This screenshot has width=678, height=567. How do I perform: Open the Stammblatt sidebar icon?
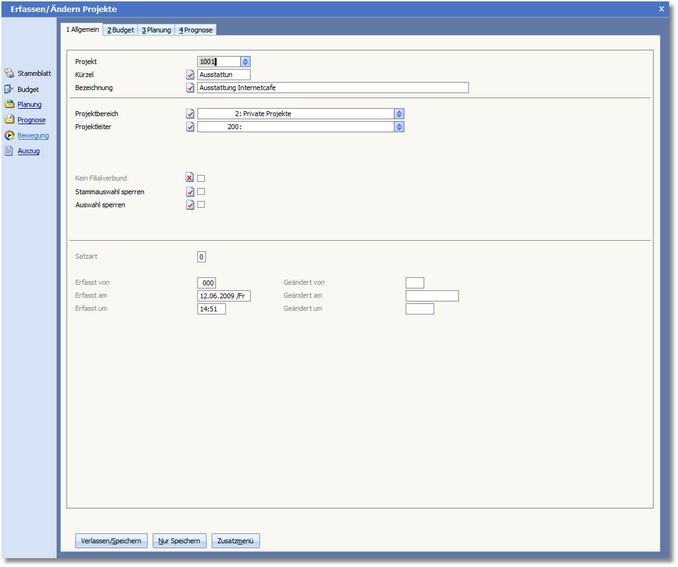tap(9, 73)
